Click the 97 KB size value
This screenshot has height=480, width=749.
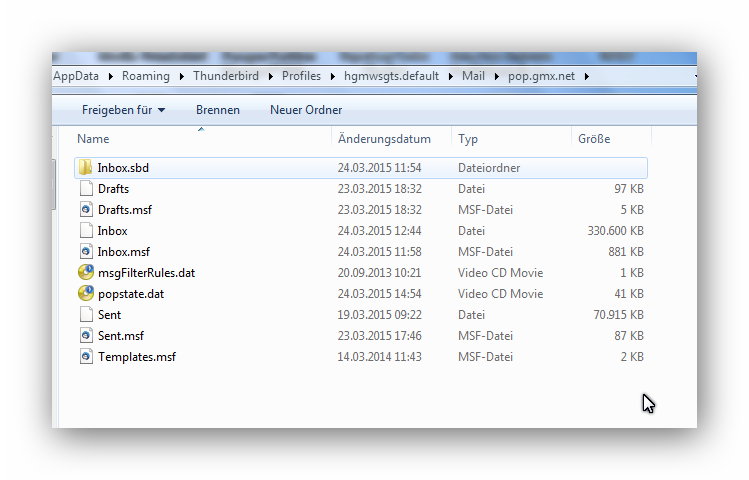629,189
